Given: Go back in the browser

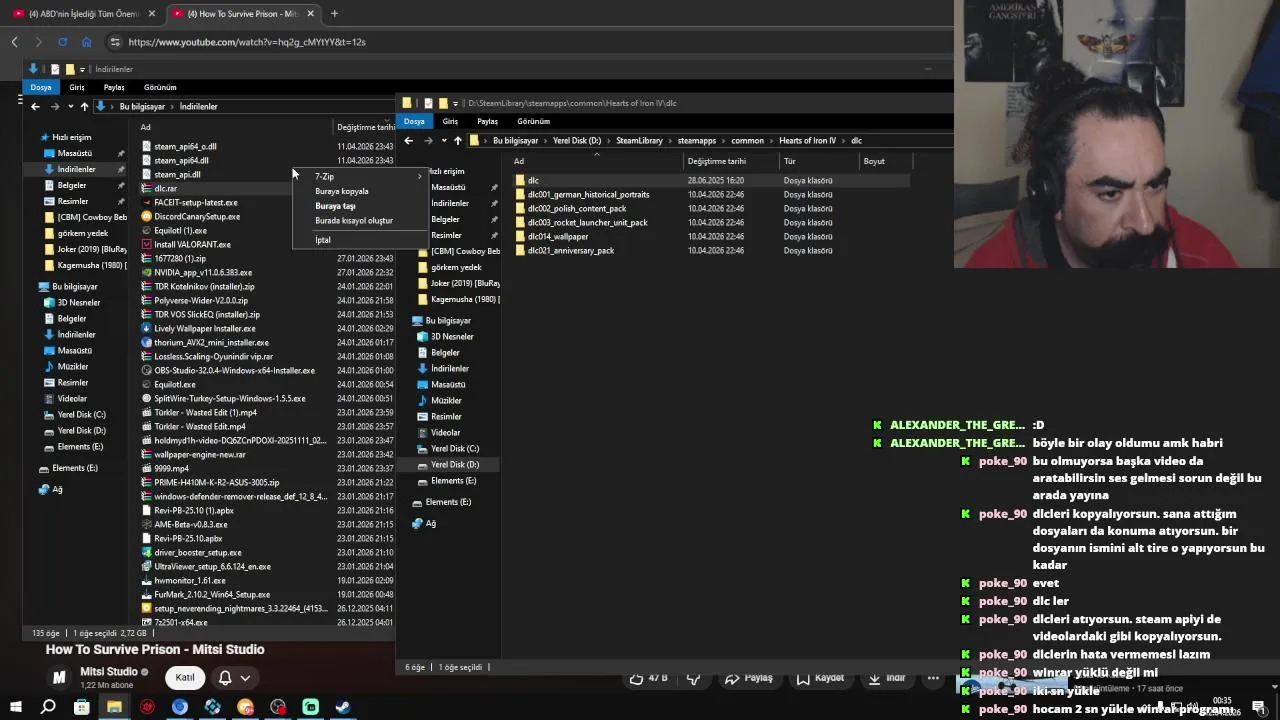Looking at the screenshot, I should [15, 42].
